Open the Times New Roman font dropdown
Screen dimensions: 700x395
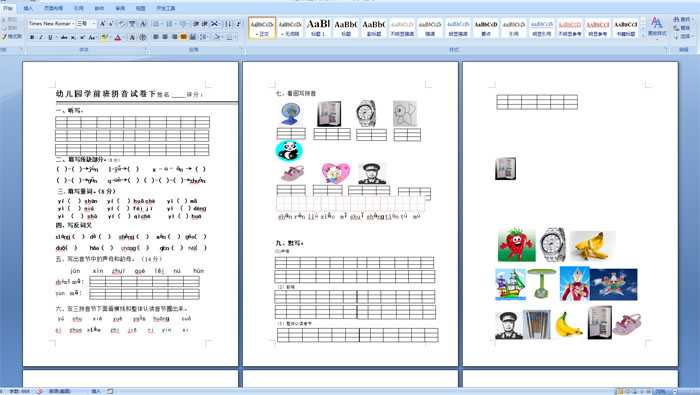coord(51,24)
